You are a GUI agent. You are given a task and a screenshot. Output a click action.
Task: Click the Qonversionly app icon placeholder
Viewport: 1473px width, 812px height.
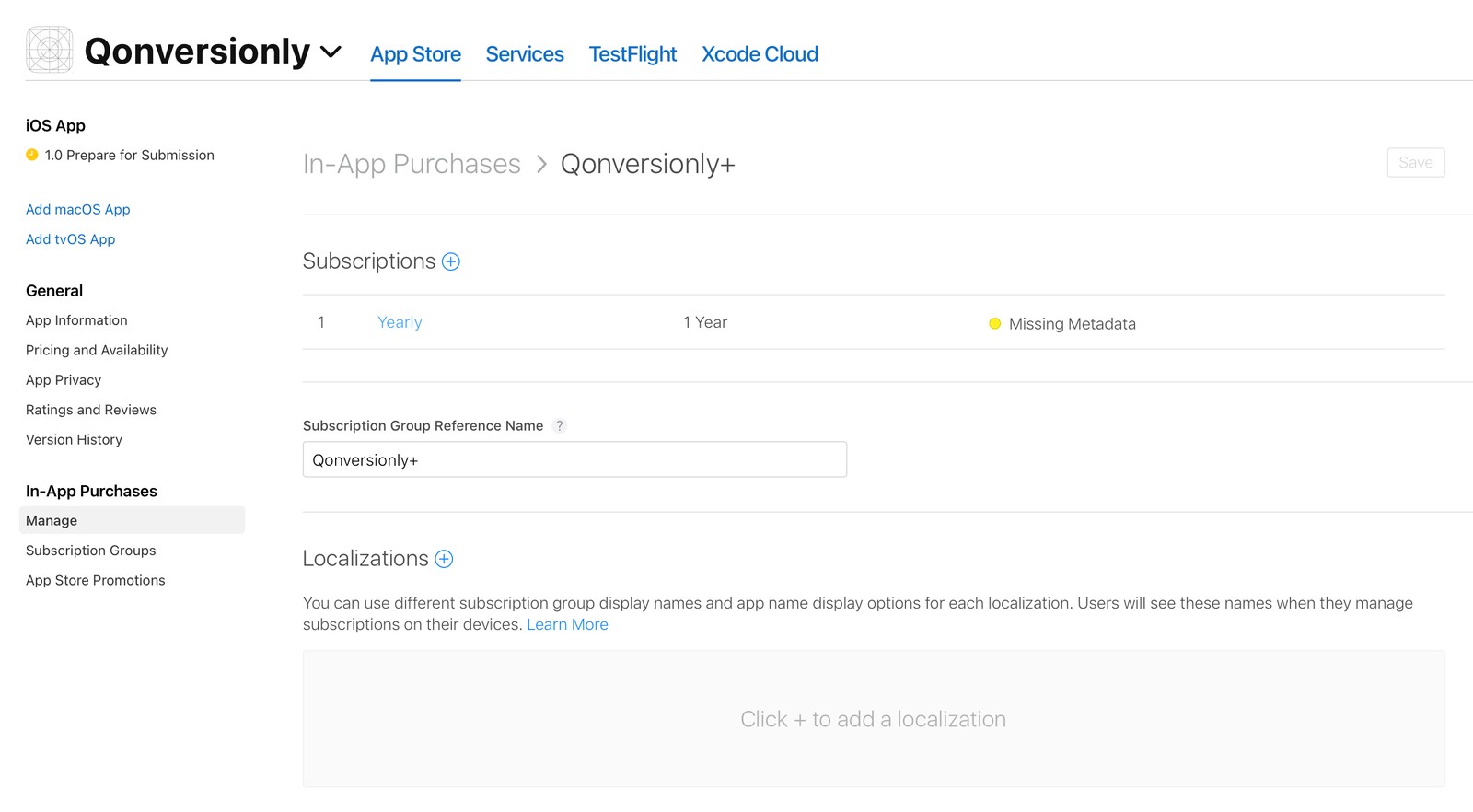tap(50, 50)
